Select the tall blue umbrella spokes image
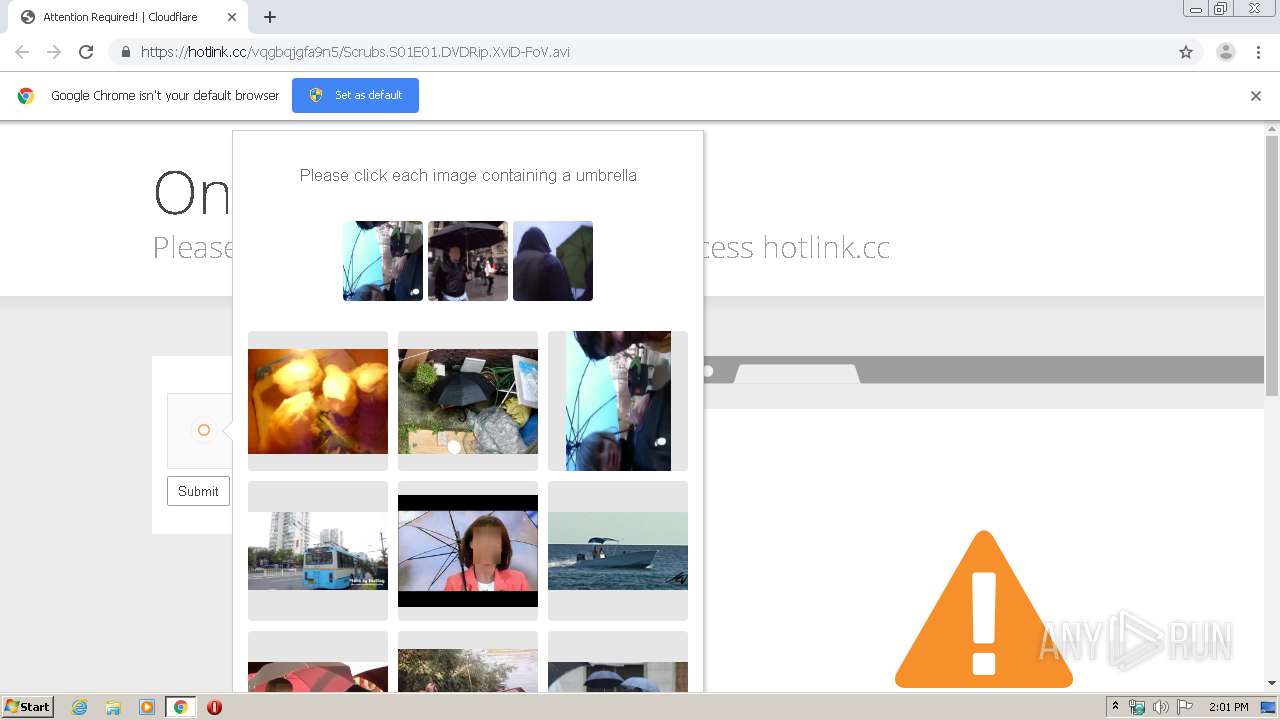 (x=618, y=401)
